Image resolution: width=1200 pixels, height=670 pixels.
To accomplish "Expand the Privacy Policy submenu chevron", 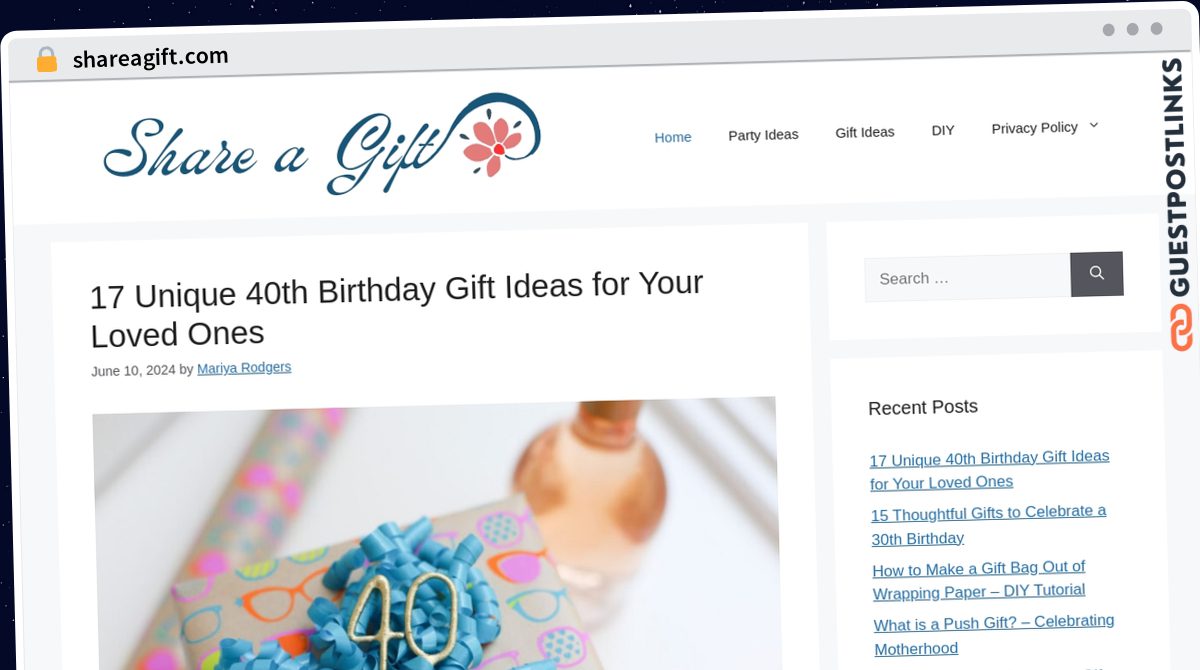I will pos(1093,125).
